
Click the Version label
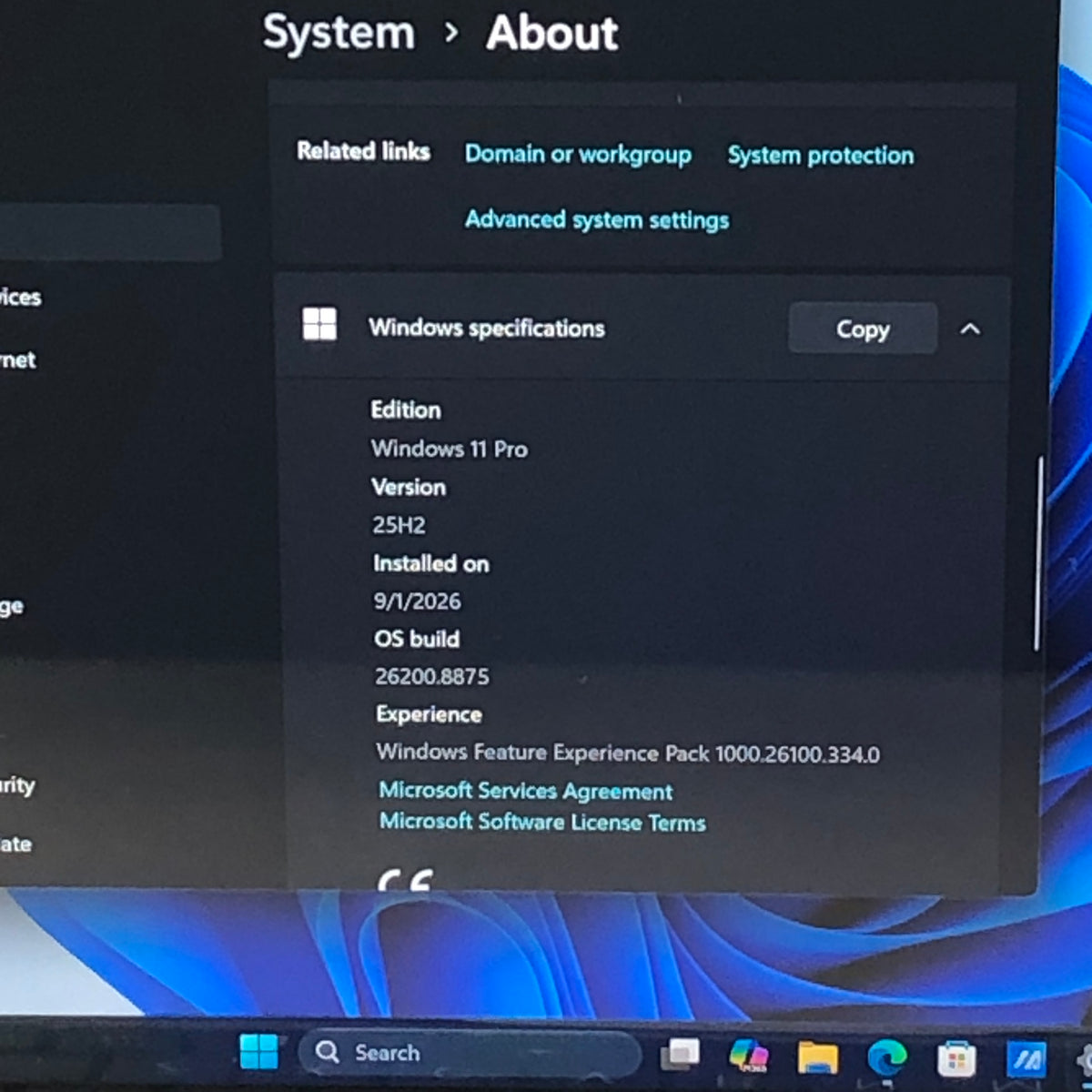[x=409, y=487]
